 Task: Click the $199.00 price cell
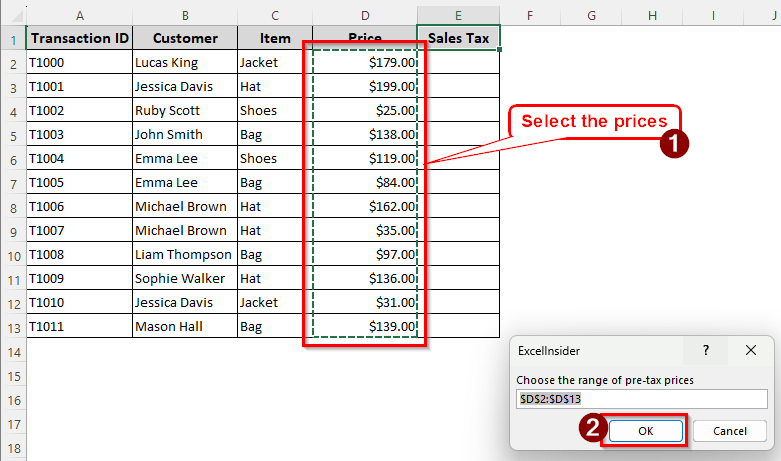pos(365,86)
